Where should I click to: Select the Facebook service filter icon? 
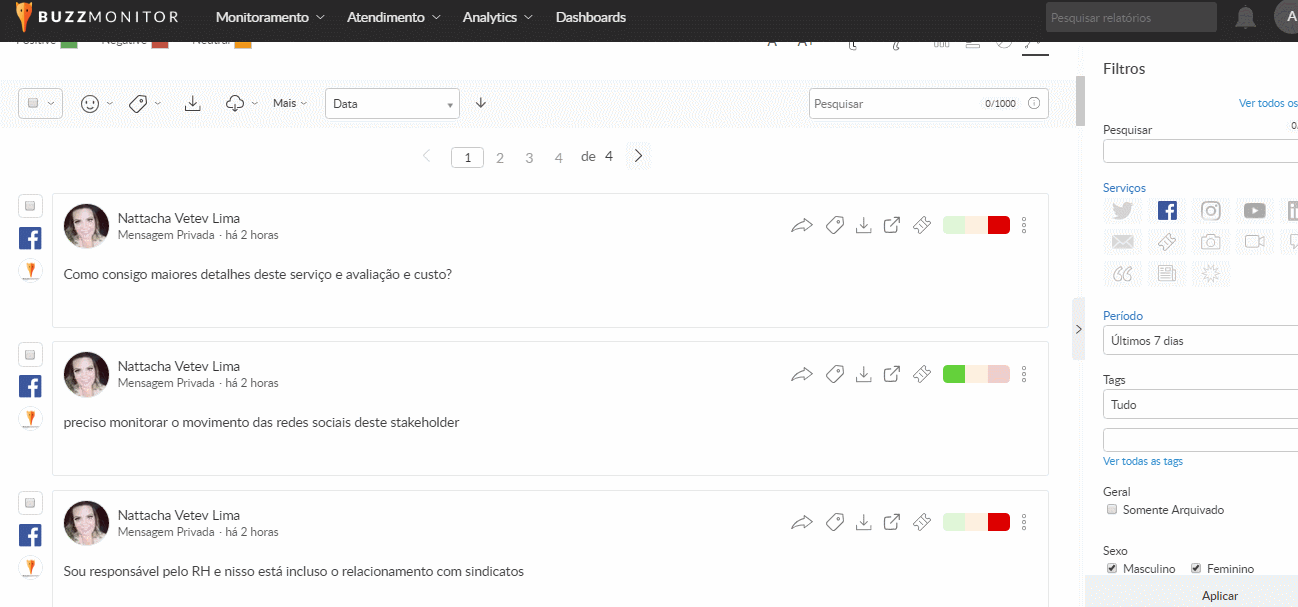[x=1167, y=210]
